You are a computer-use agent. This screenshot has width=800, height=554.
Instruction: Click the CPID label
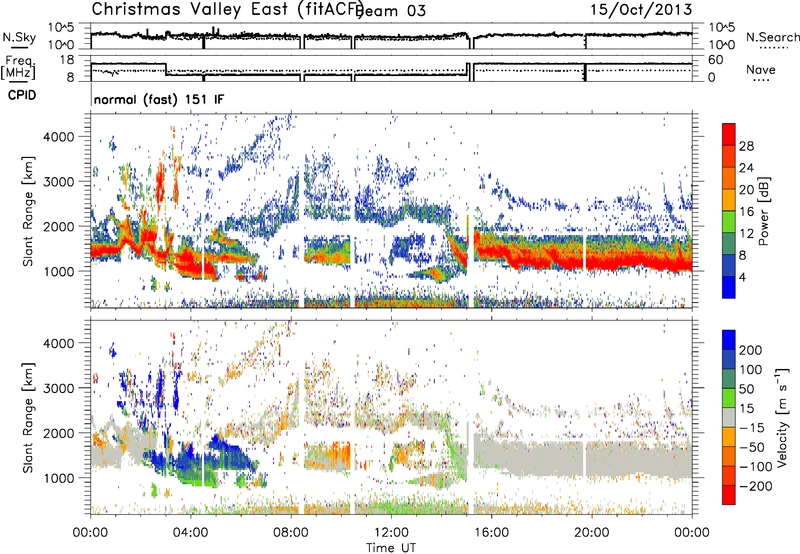click(22, 95)
